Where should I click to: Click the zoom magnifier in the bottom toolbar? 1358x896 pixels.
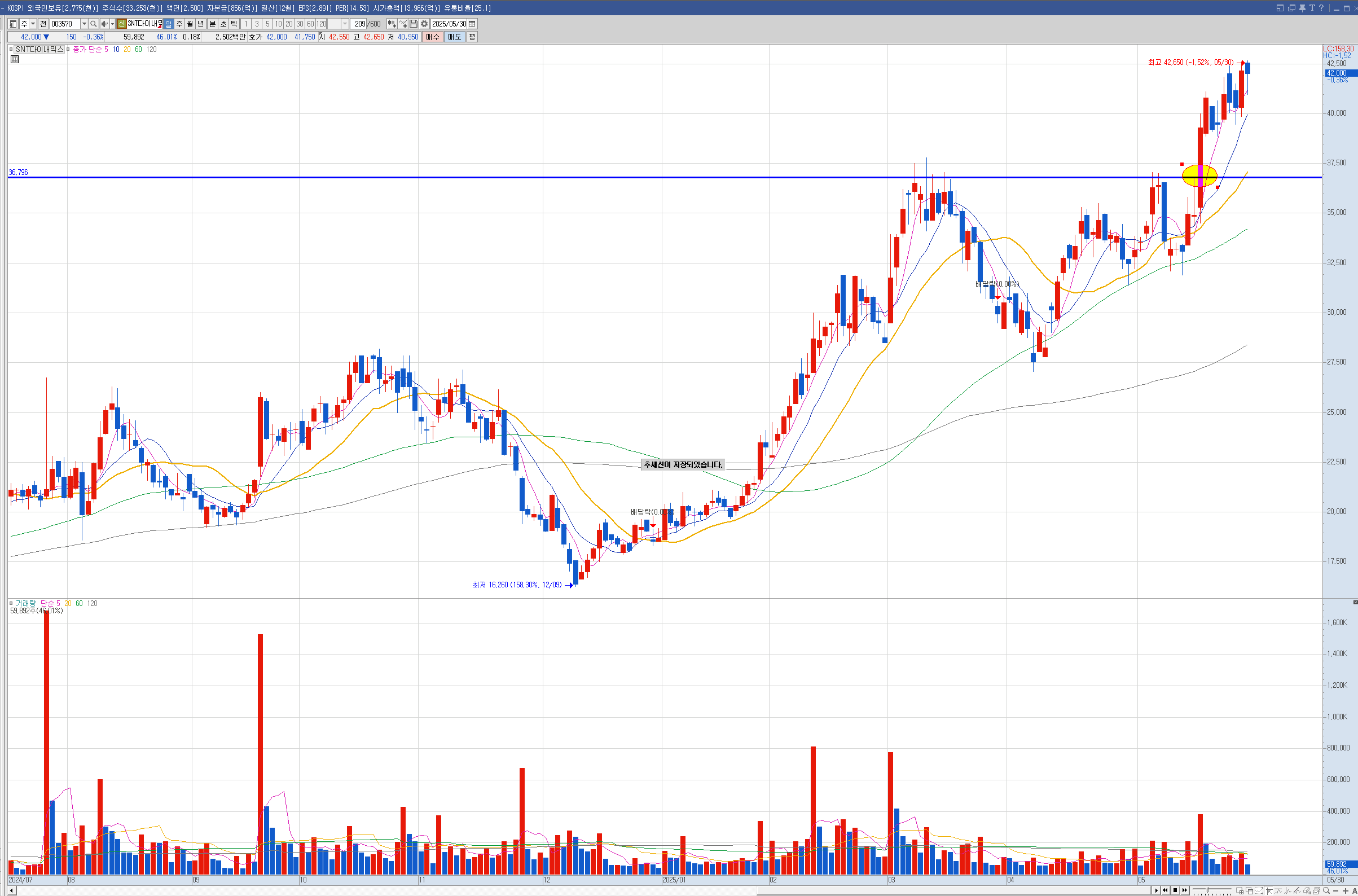pos(1326,891)
